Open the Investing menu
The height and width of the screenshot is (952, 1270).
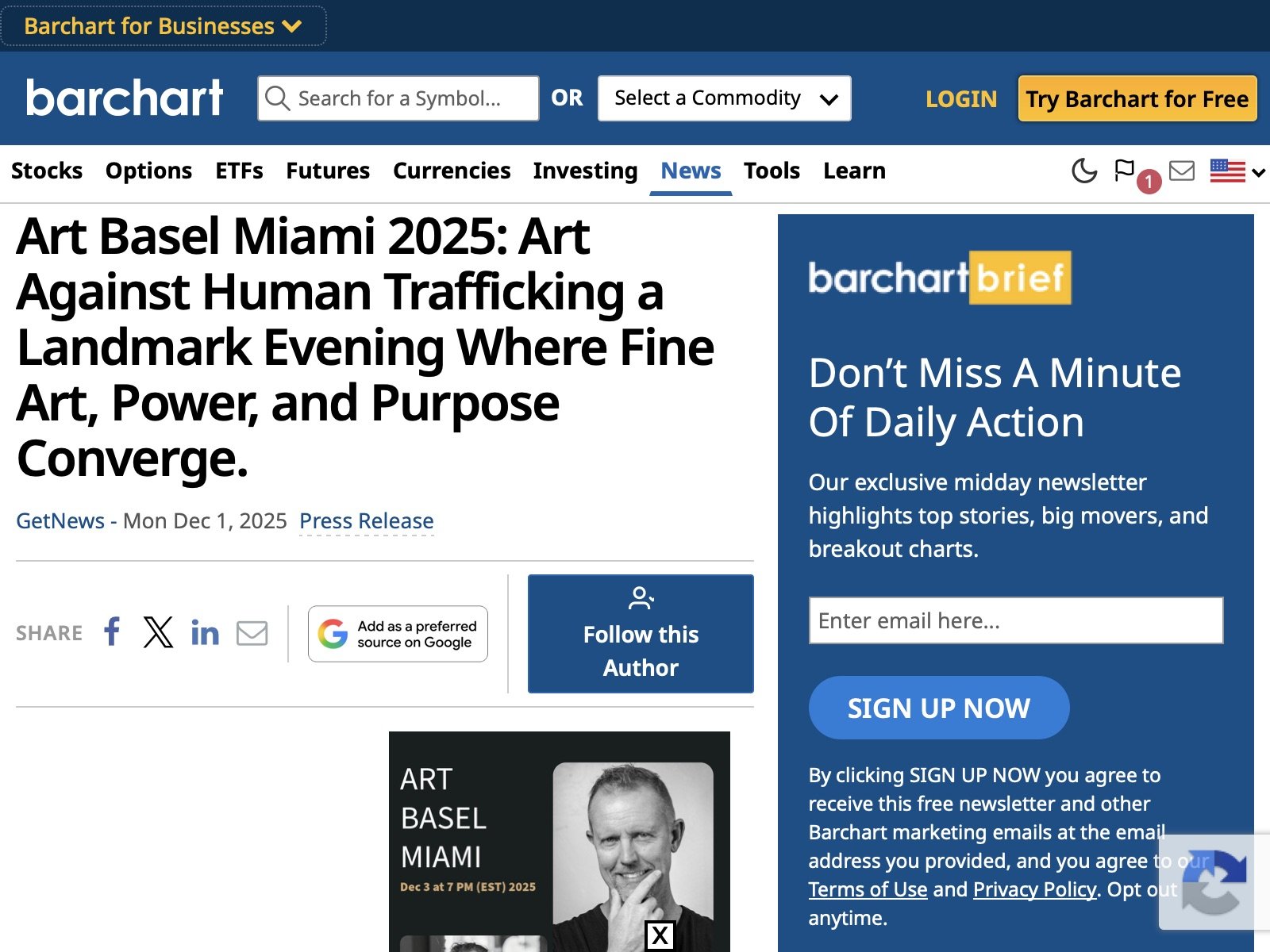585,171
